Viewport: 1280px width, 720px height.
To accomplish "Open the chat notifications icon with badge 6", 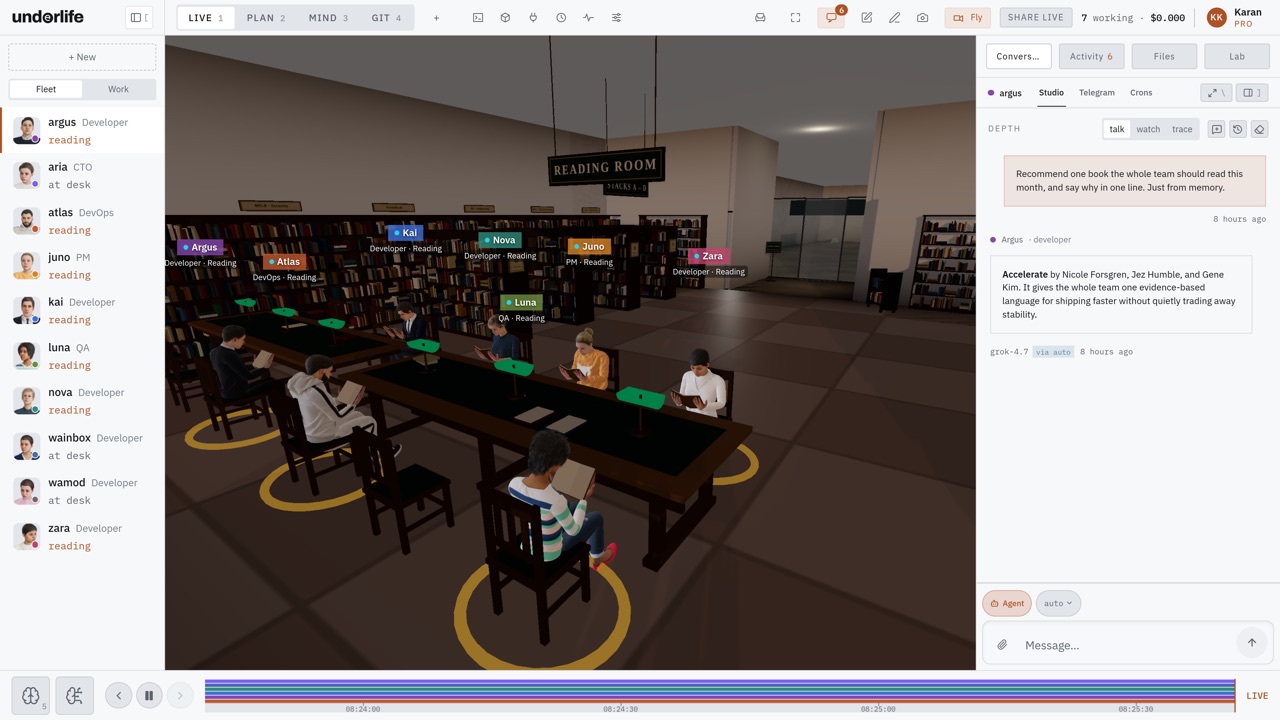I will pos(831,18).
